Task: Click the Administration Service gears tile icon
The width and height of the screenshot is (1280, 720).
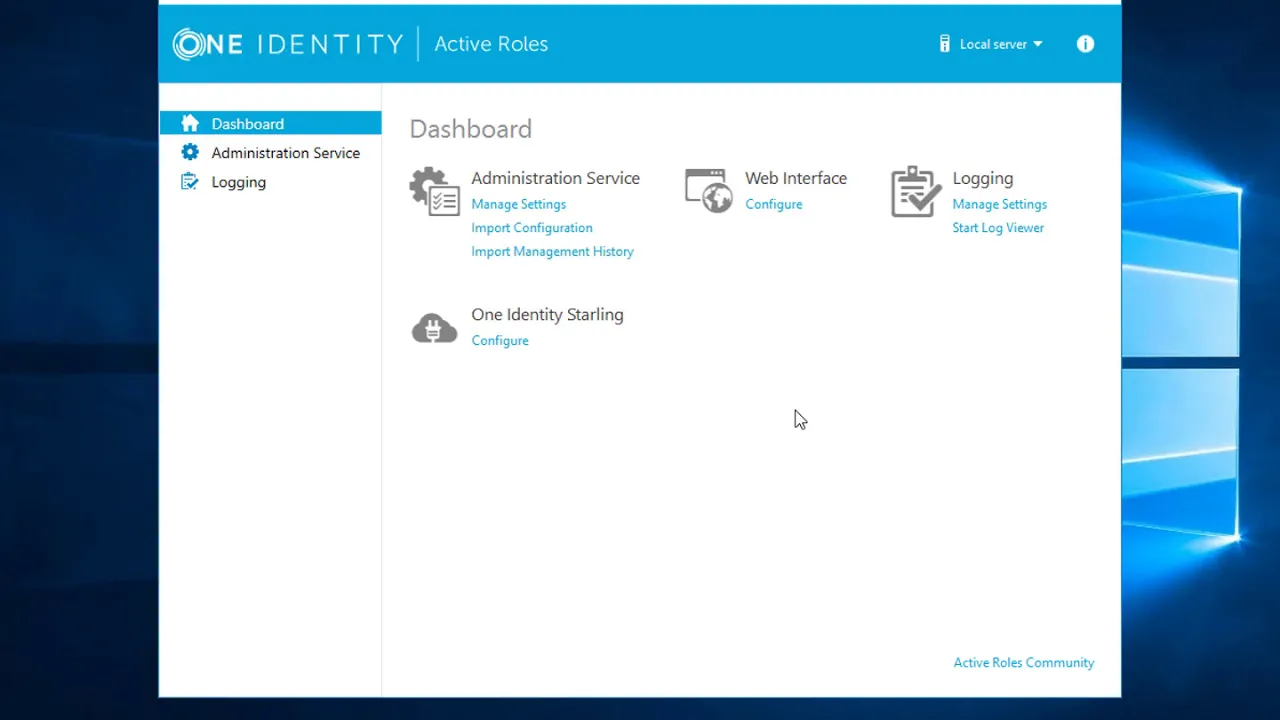Action: pos(434,191)
